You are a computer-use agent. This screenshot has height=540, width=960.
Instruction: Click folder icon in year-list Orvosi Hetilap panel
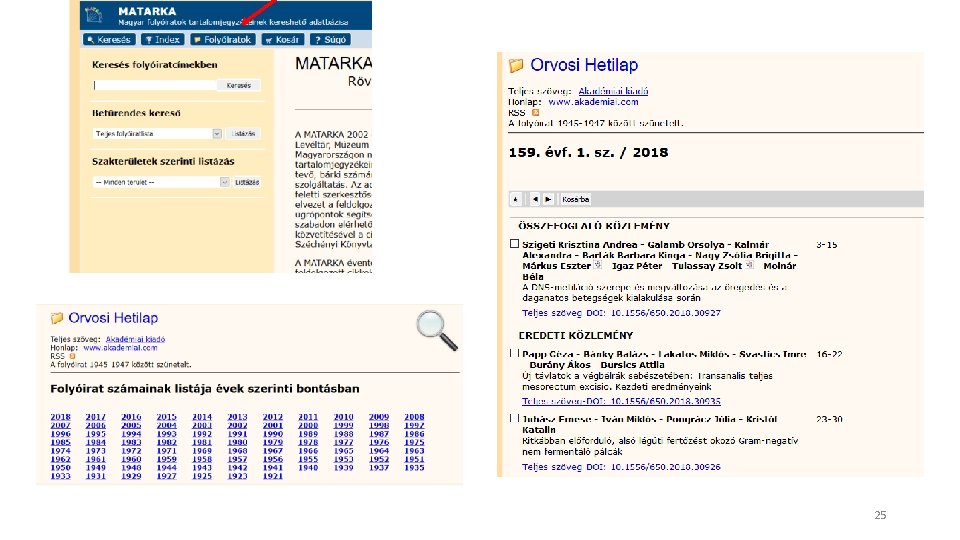click(x=57, y=318)
